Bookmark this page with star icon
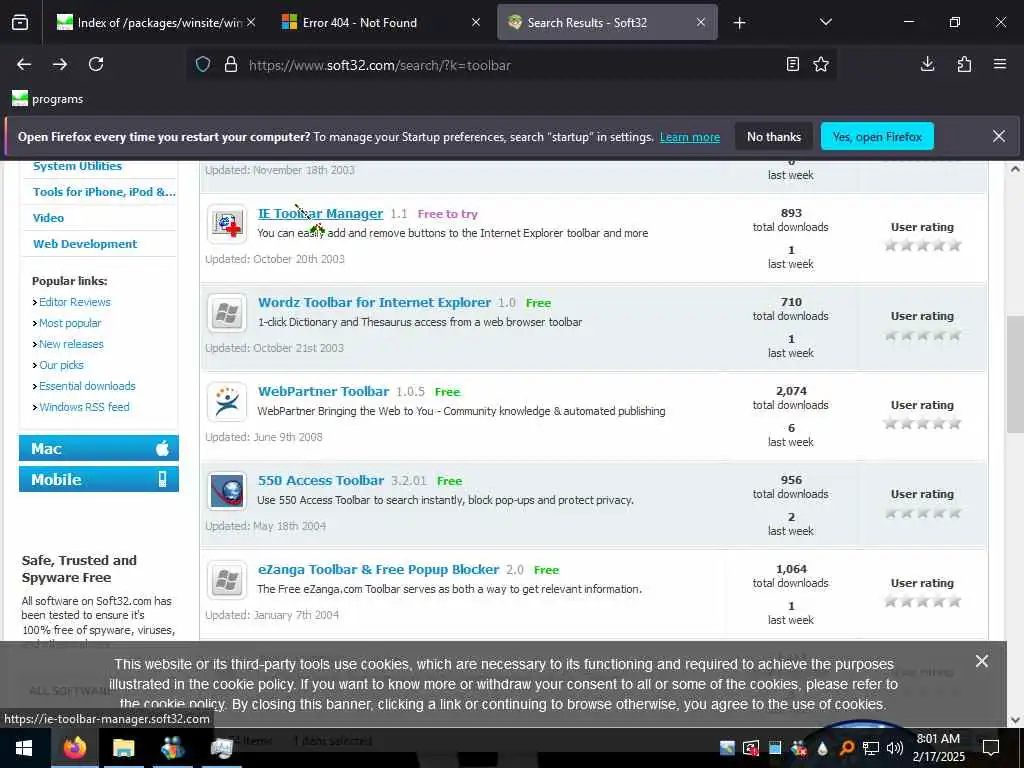The width and height of the screenshot is (1024, 768). coord(821,64)
